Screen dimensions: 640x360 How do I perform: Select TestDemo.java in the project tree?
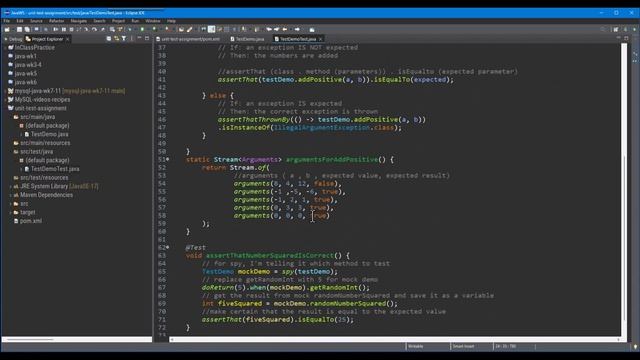coord(49,134)
